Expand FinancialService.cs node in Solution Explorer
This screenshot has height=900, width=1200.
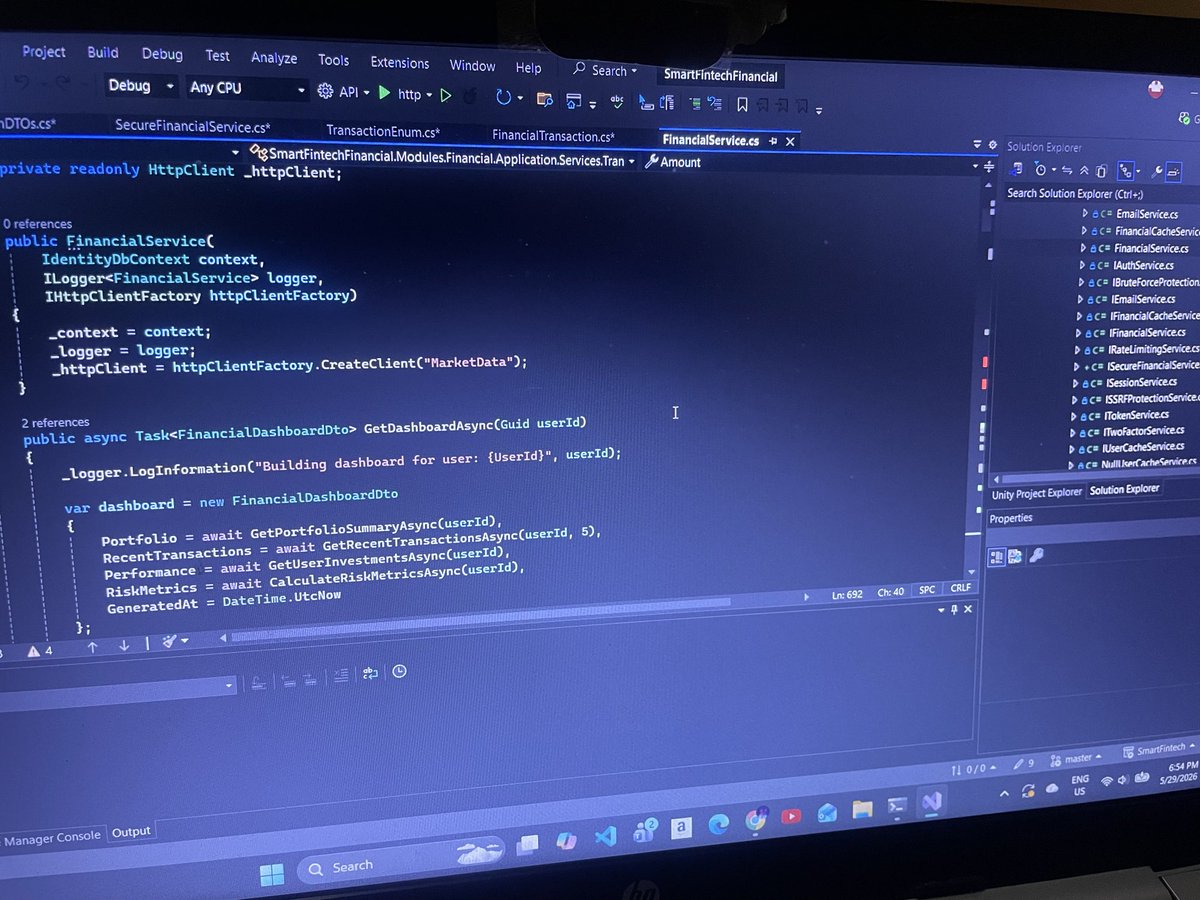click(x=1082, y=248)
